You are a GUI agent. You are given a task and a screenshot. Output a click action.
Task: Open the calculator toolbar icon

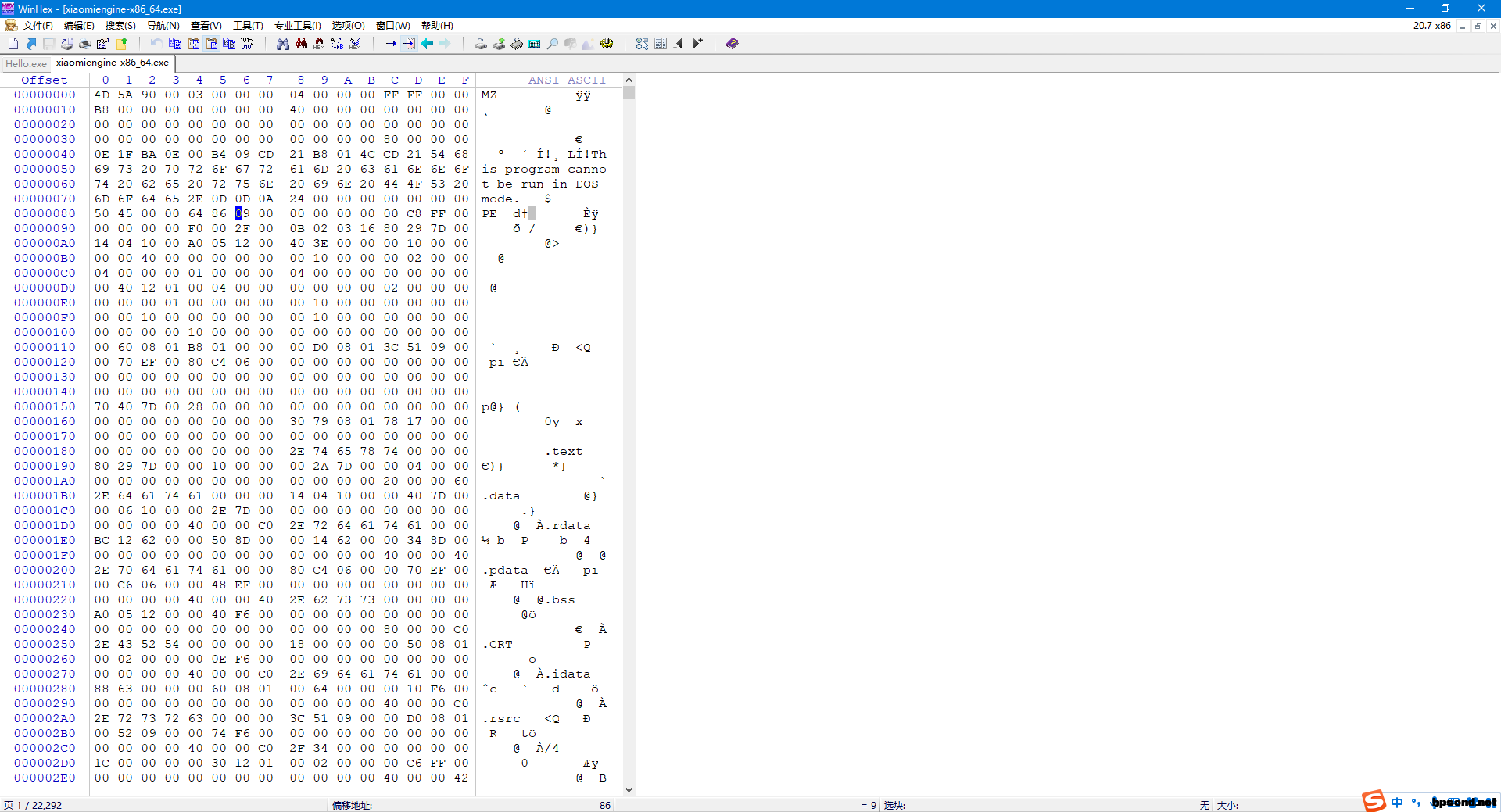click(535, 44)
